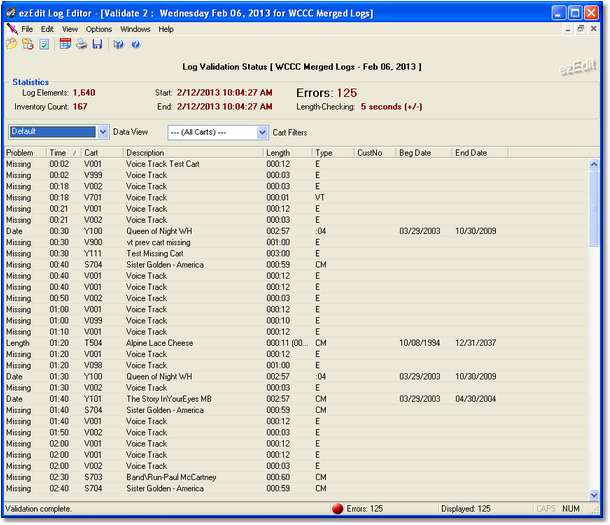
Task: Select the Sister Golden - America row at 00:40
Action: [296, 265]
